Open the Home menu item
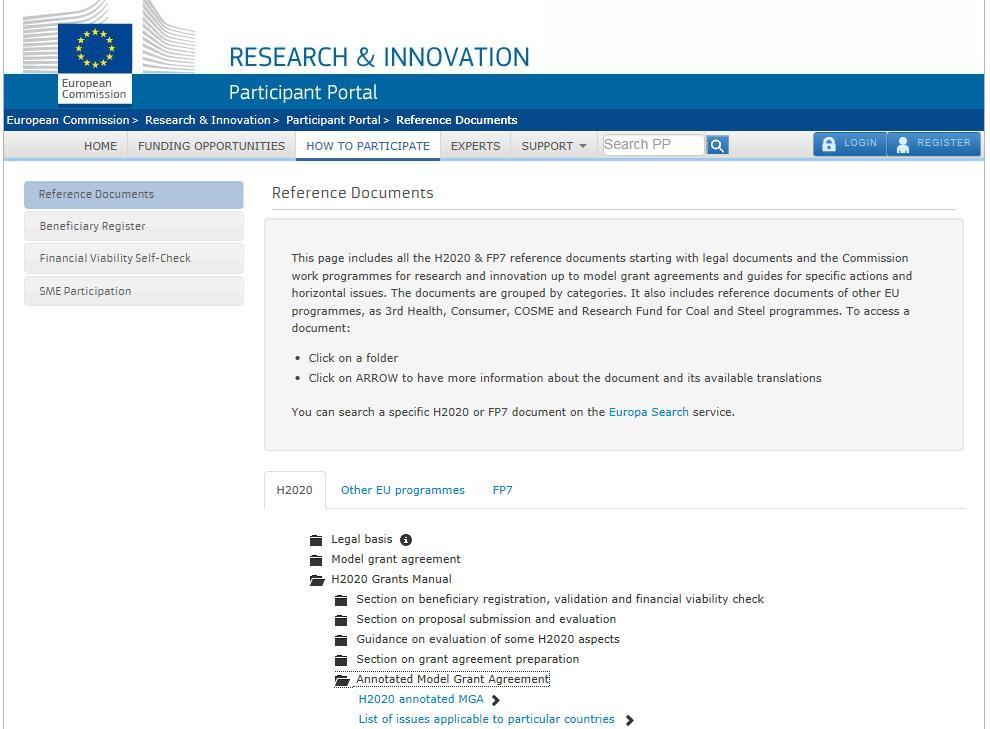 click(100, 146)
